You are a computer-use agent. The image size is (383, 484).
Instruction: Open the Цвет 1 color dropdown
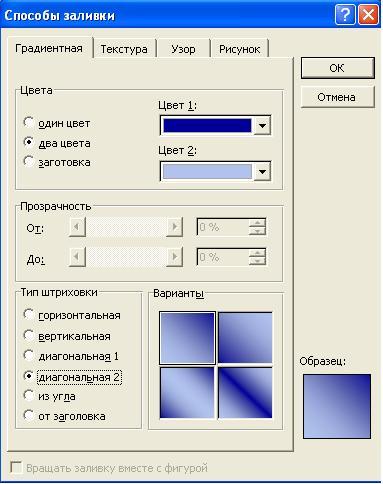262,125
